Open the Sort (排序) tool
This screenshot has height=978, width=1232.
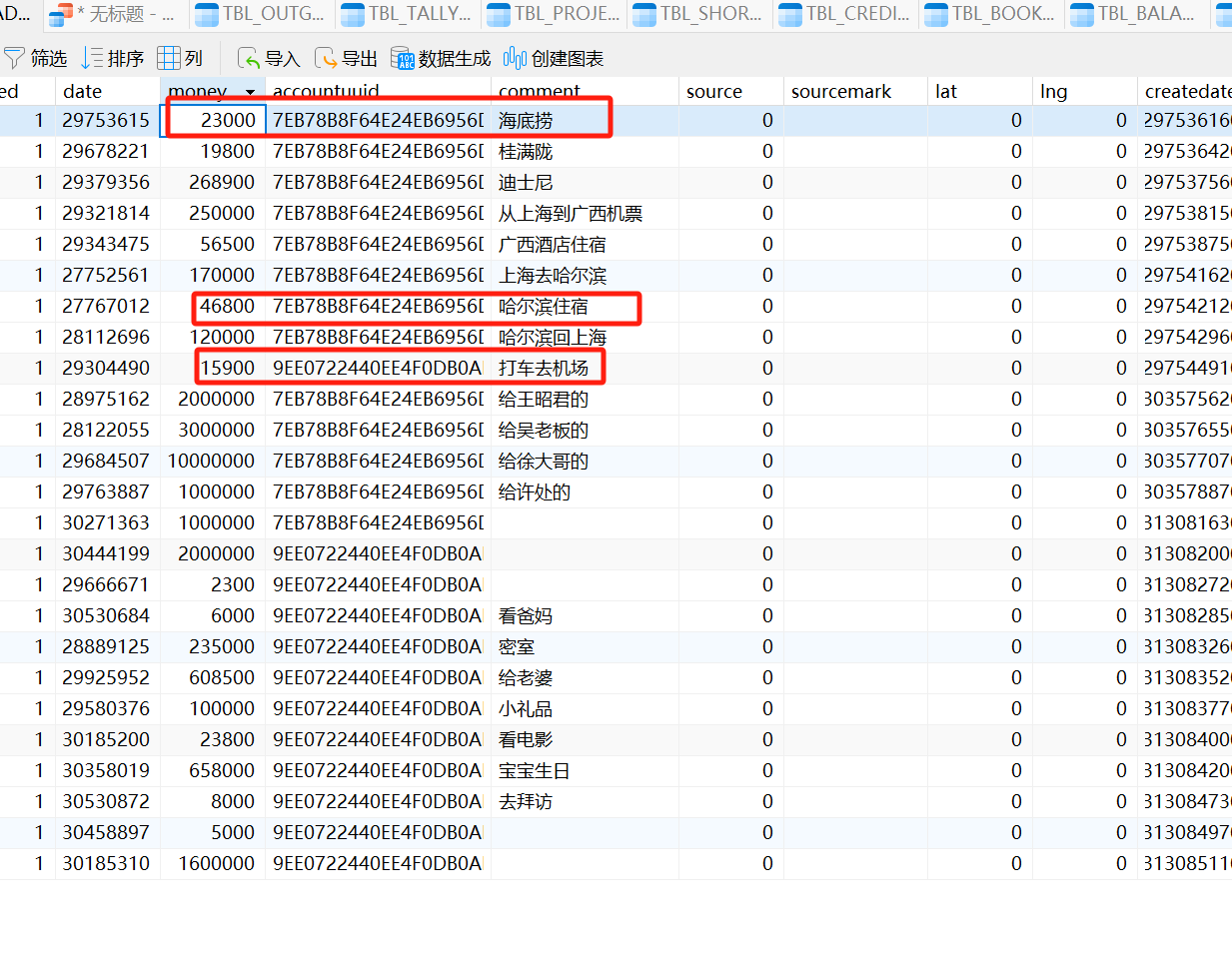click(x=92, y=59)
